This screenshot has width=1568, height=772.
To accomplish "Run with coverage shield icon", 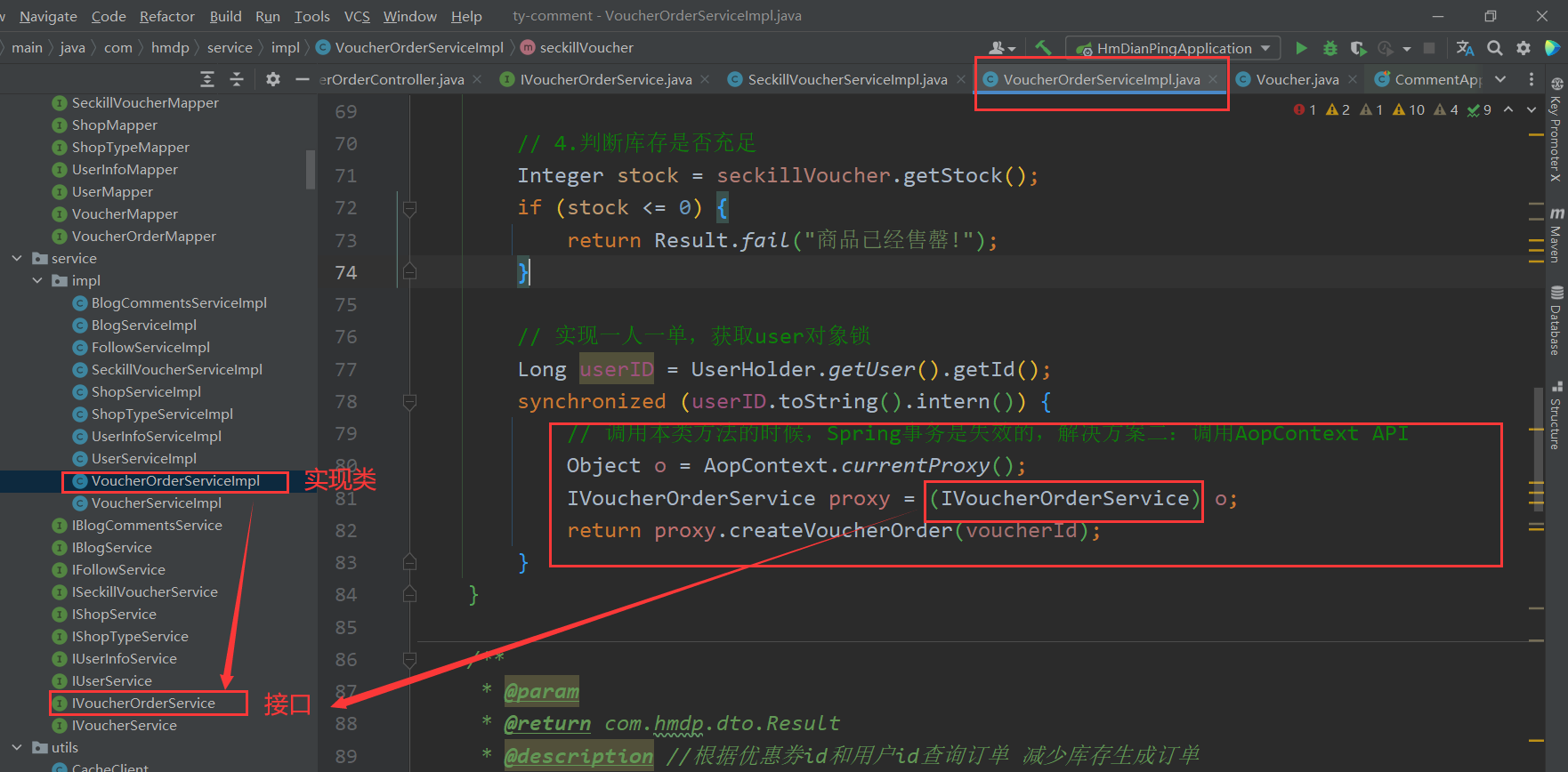I will [1357, 48].
